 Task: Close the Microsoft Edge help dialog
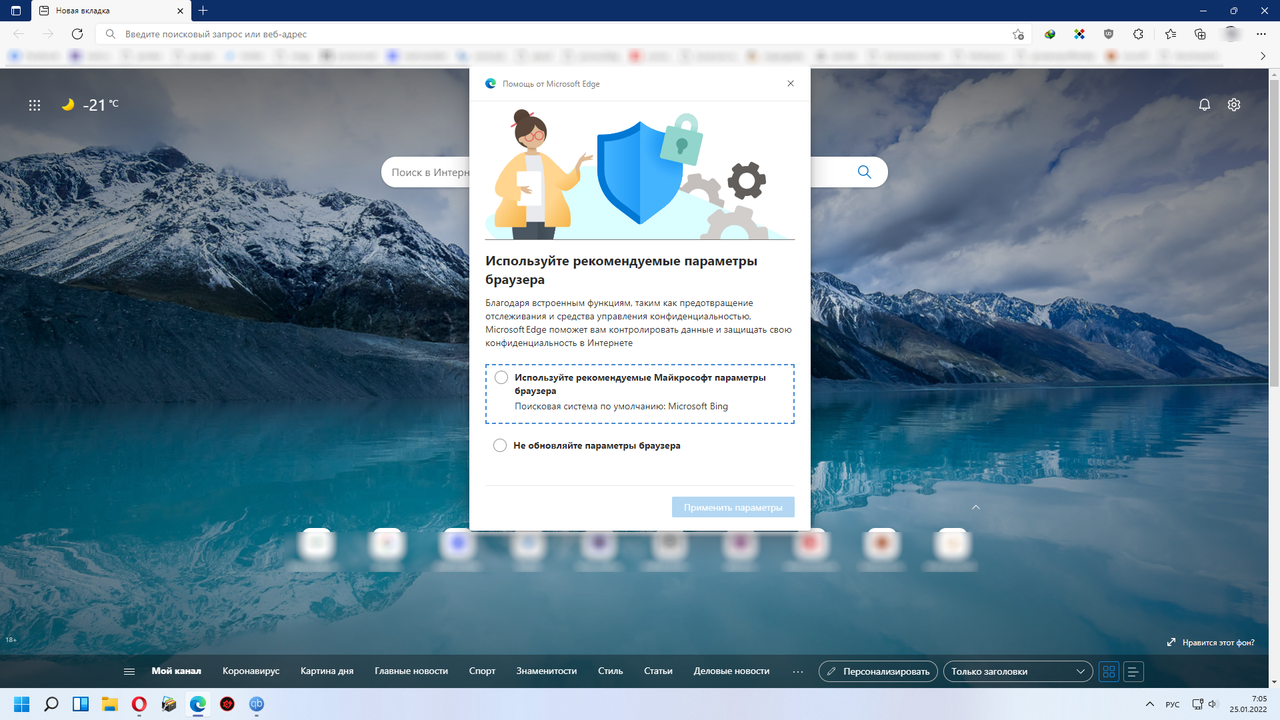[x=790, y=84]
